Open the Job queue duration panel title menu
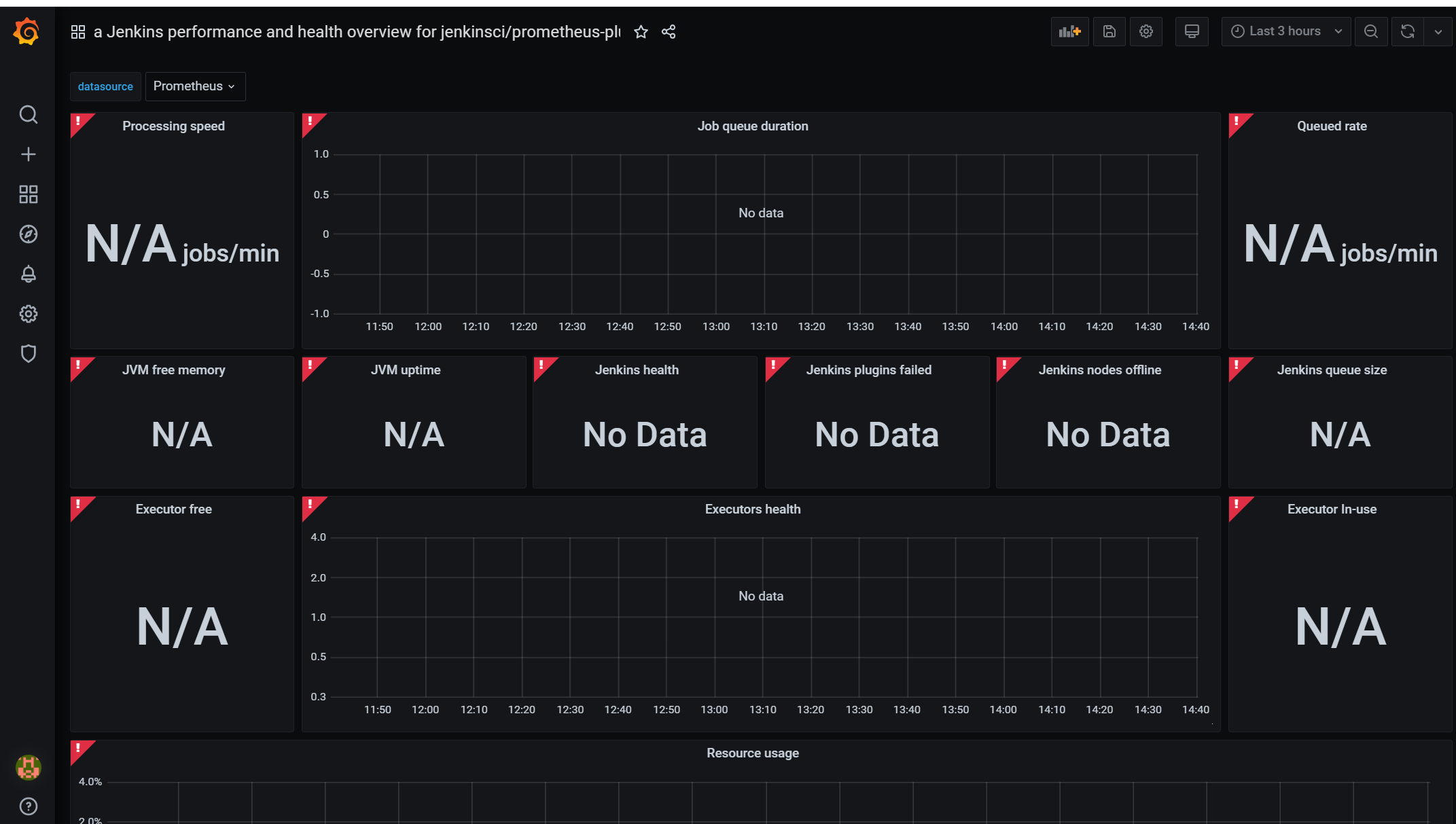 (753, 126)
